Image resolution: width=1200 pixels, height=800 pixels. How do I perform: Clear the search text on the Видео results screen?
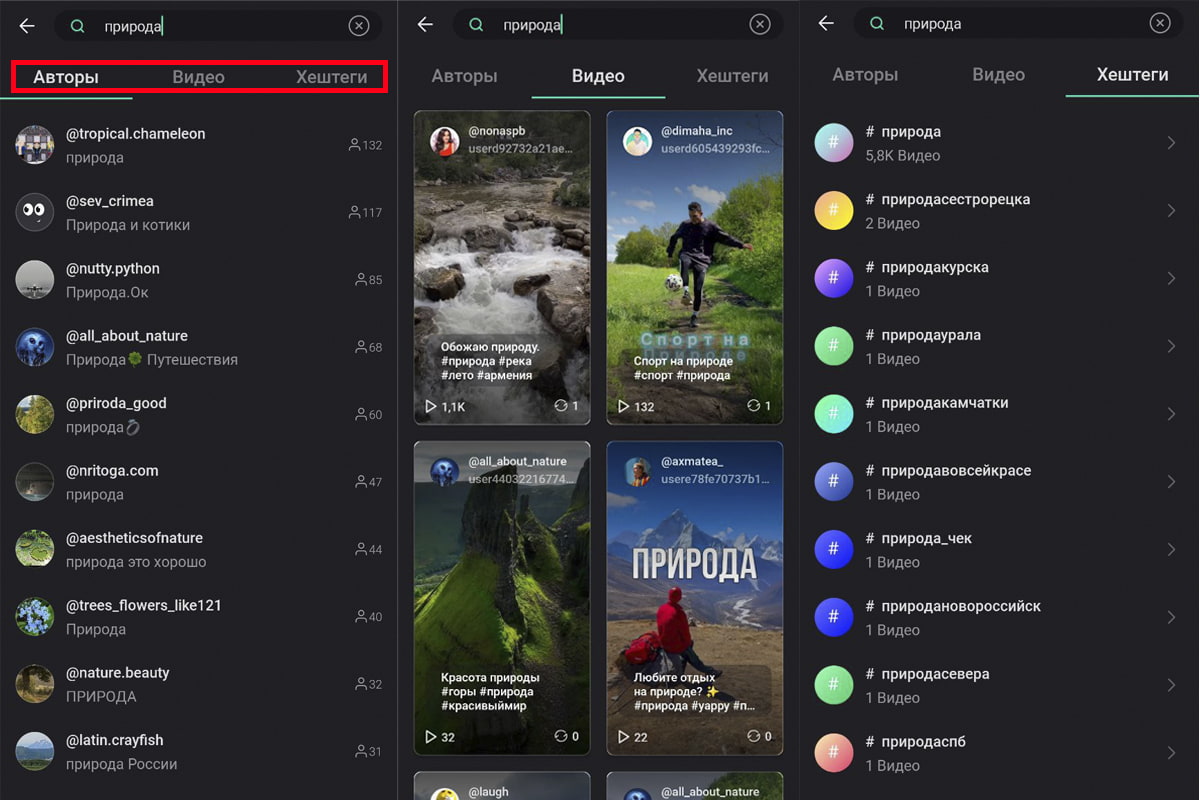(760, 25)
